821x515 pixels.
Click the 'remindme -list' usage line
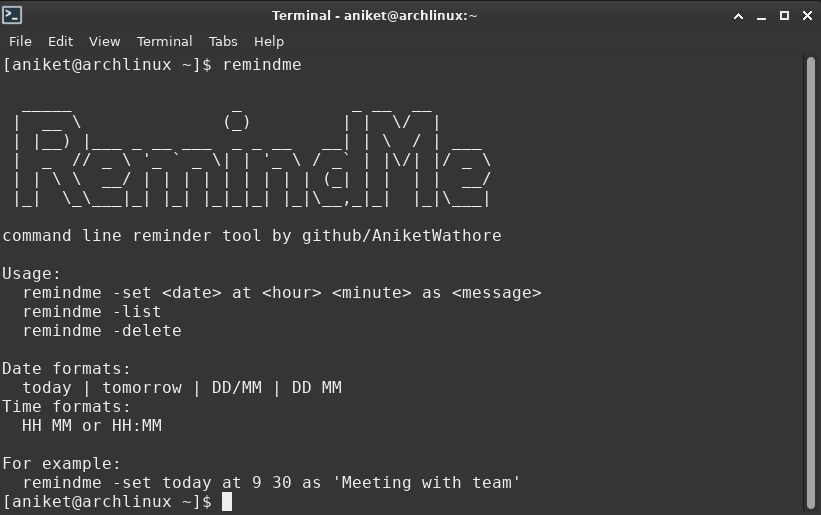[x=92, y=311]
